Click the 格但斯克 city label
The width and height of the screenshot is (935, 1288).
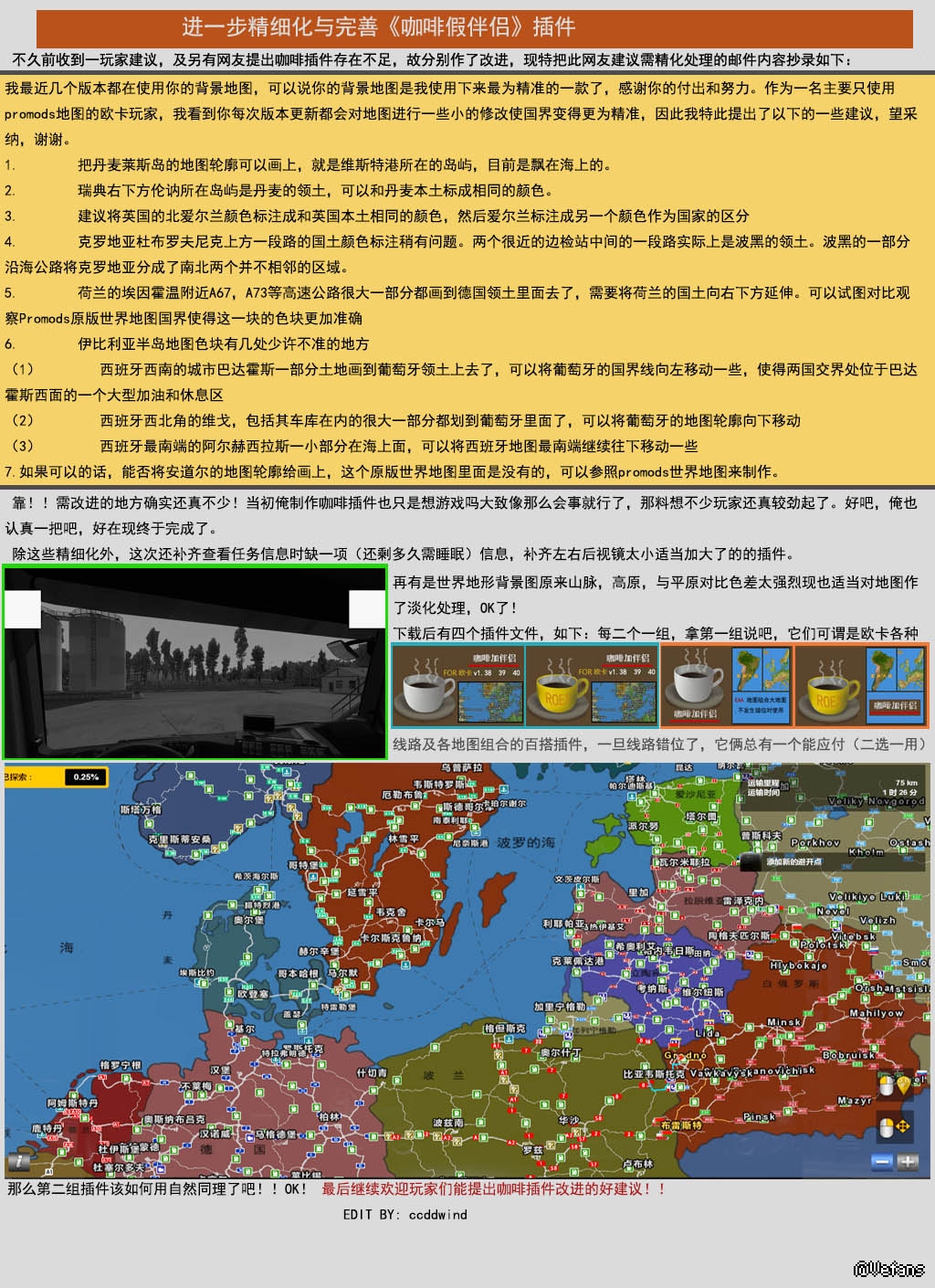505,1028
